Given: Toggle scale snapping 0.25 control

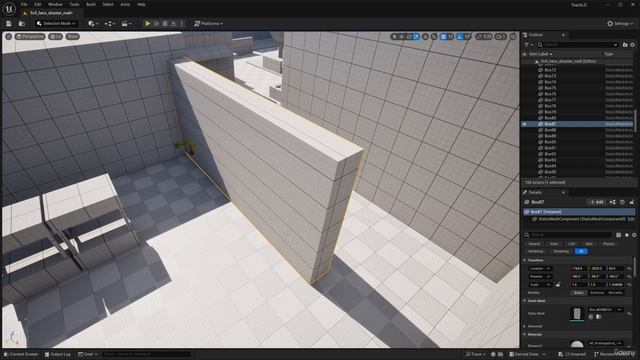Looking at the screenshot, I should 484,37.
